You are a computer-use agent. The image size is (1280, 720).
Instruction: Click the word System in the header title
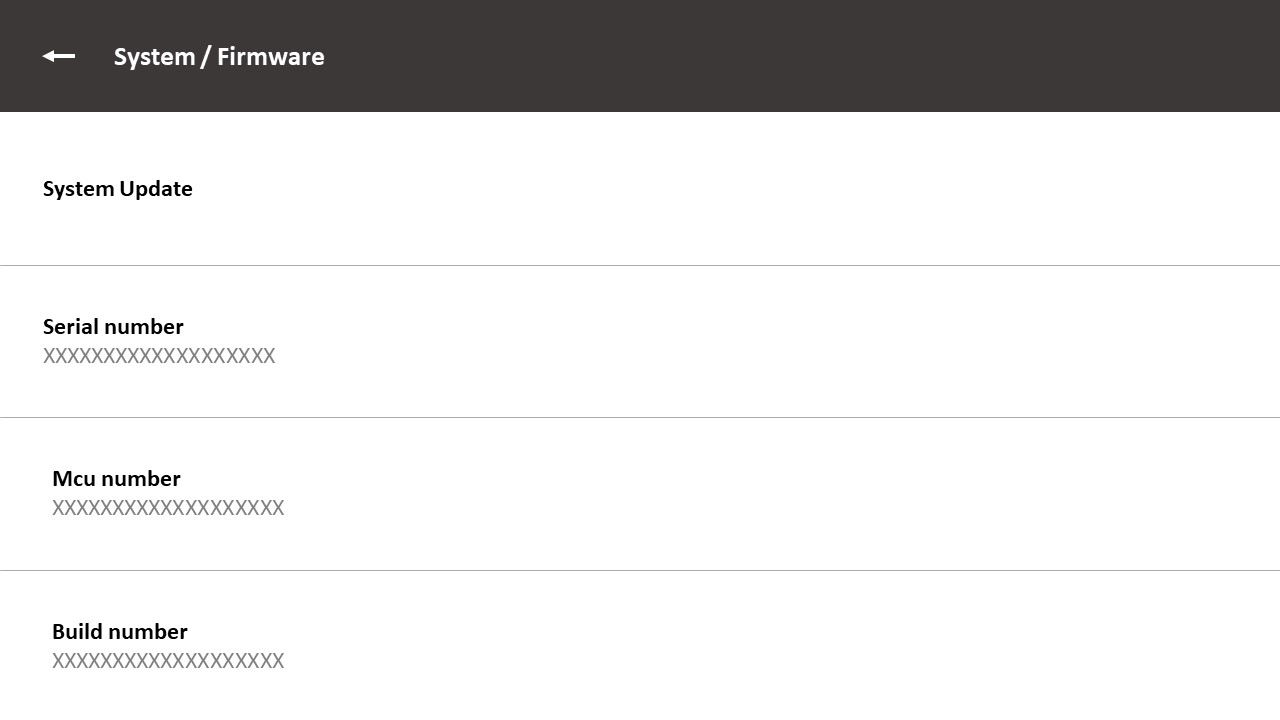click(x=155, y=57)
